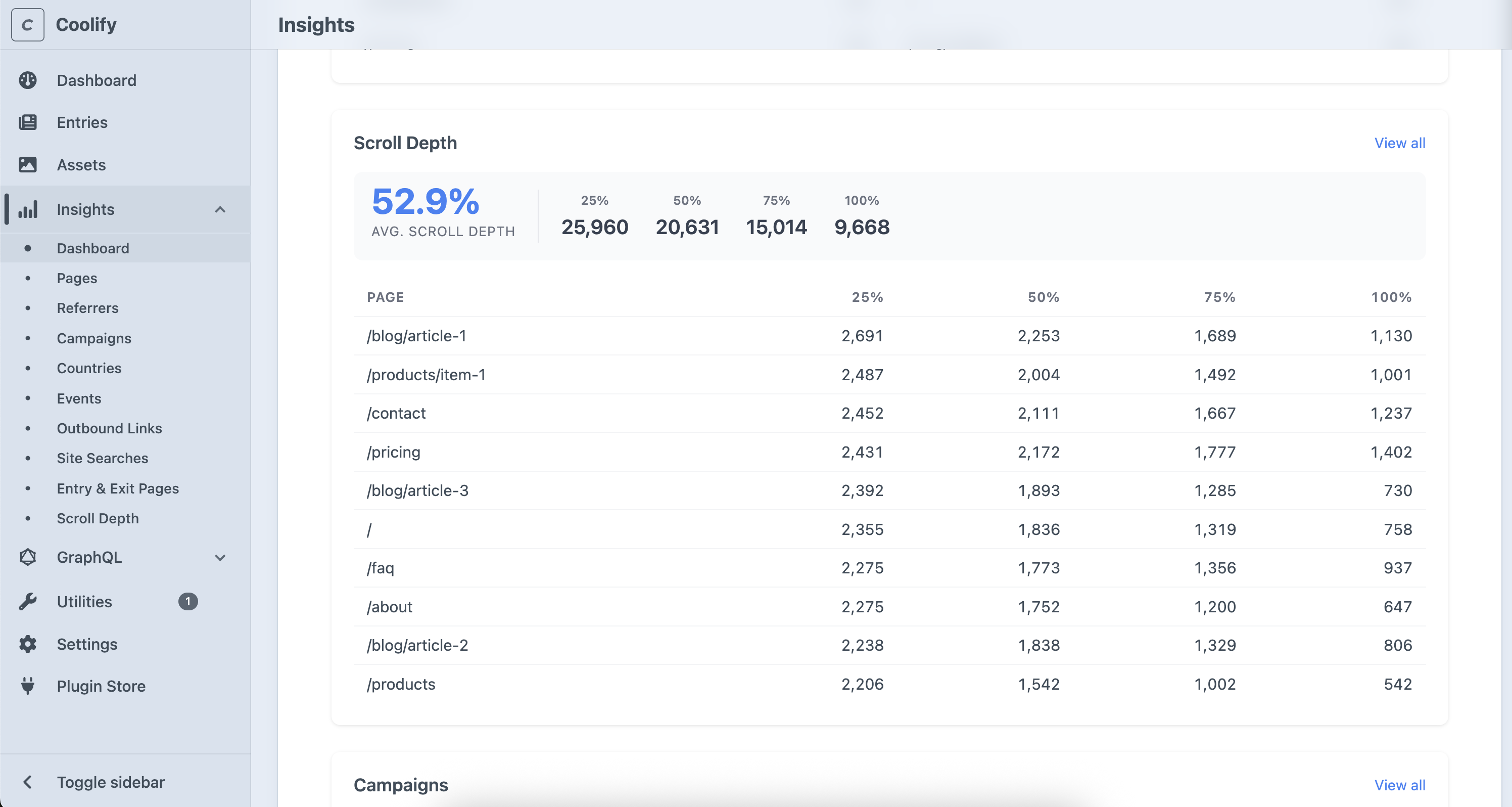Collapse the Insights menu chevron
Image resolution: width=1512 pixels, height=807 pixels.
point(220,210)
